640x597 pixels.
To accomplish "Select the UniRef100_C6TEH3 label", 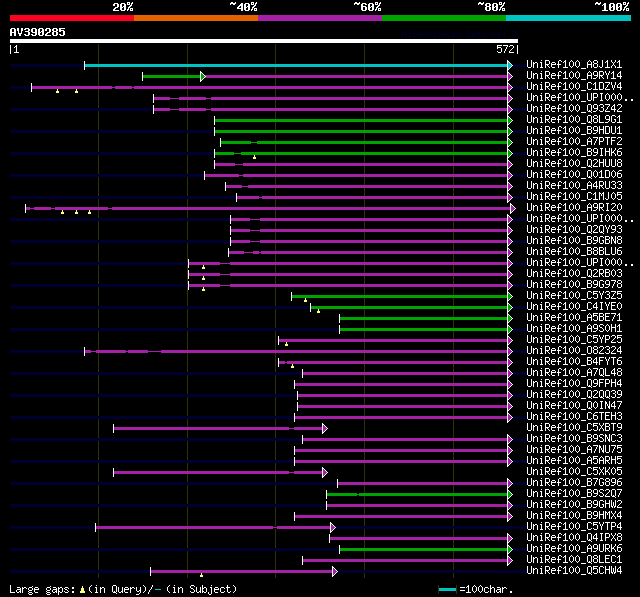I will click(x=574, y=417).
